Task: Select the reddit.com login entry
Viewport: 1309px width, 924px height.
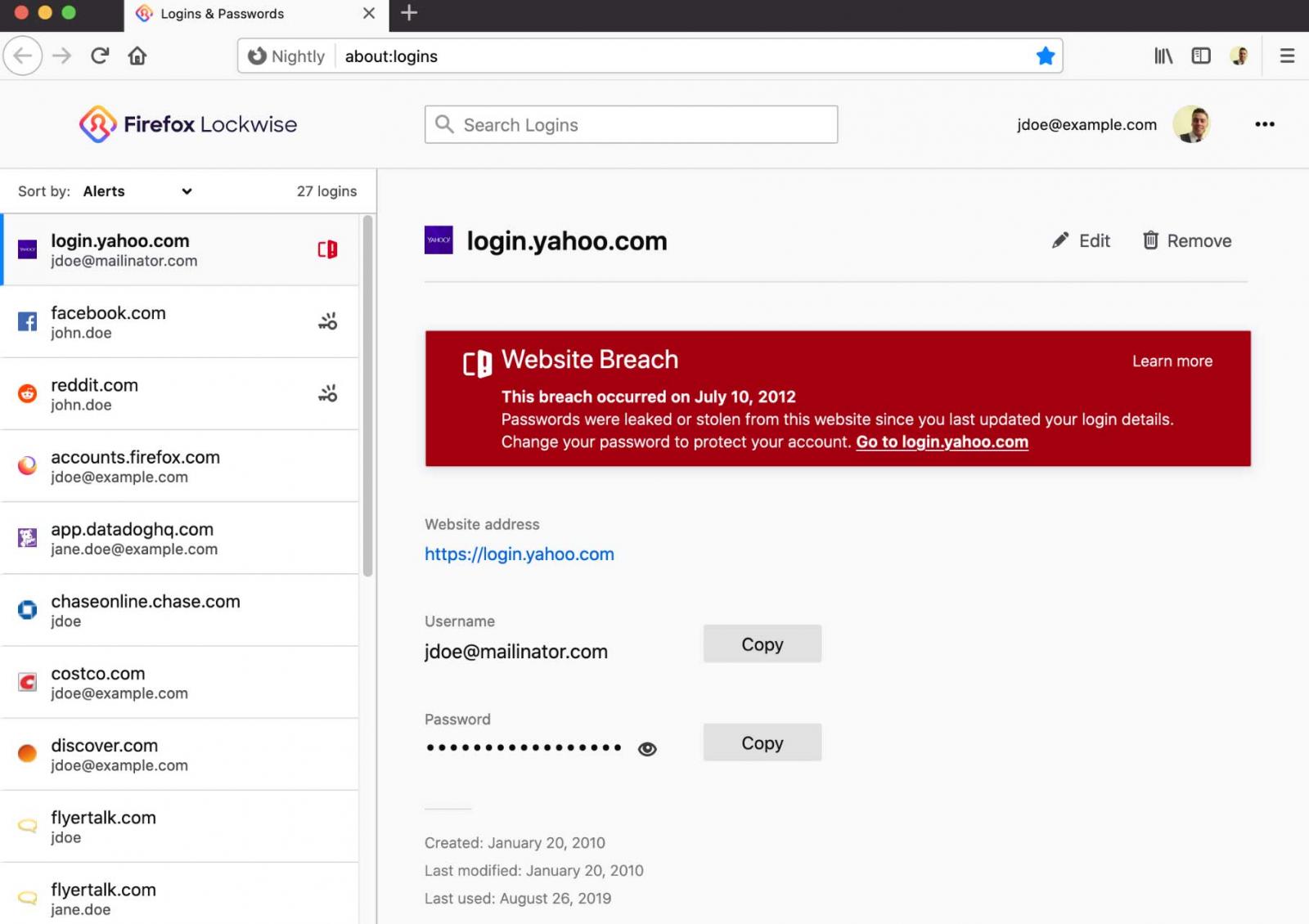Action: pyautogui.click(x=179, y=393)
